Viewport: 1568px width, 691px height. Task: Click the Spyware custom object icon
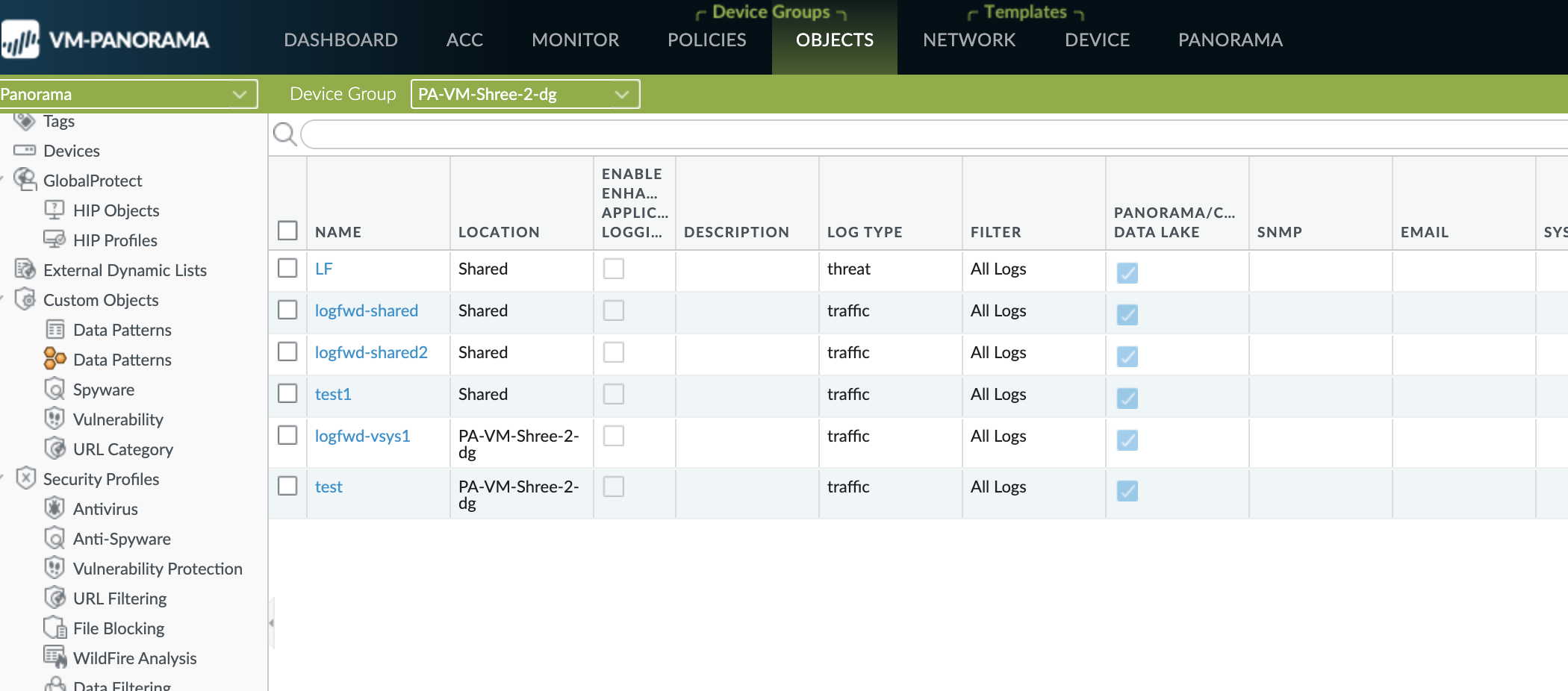55,389
